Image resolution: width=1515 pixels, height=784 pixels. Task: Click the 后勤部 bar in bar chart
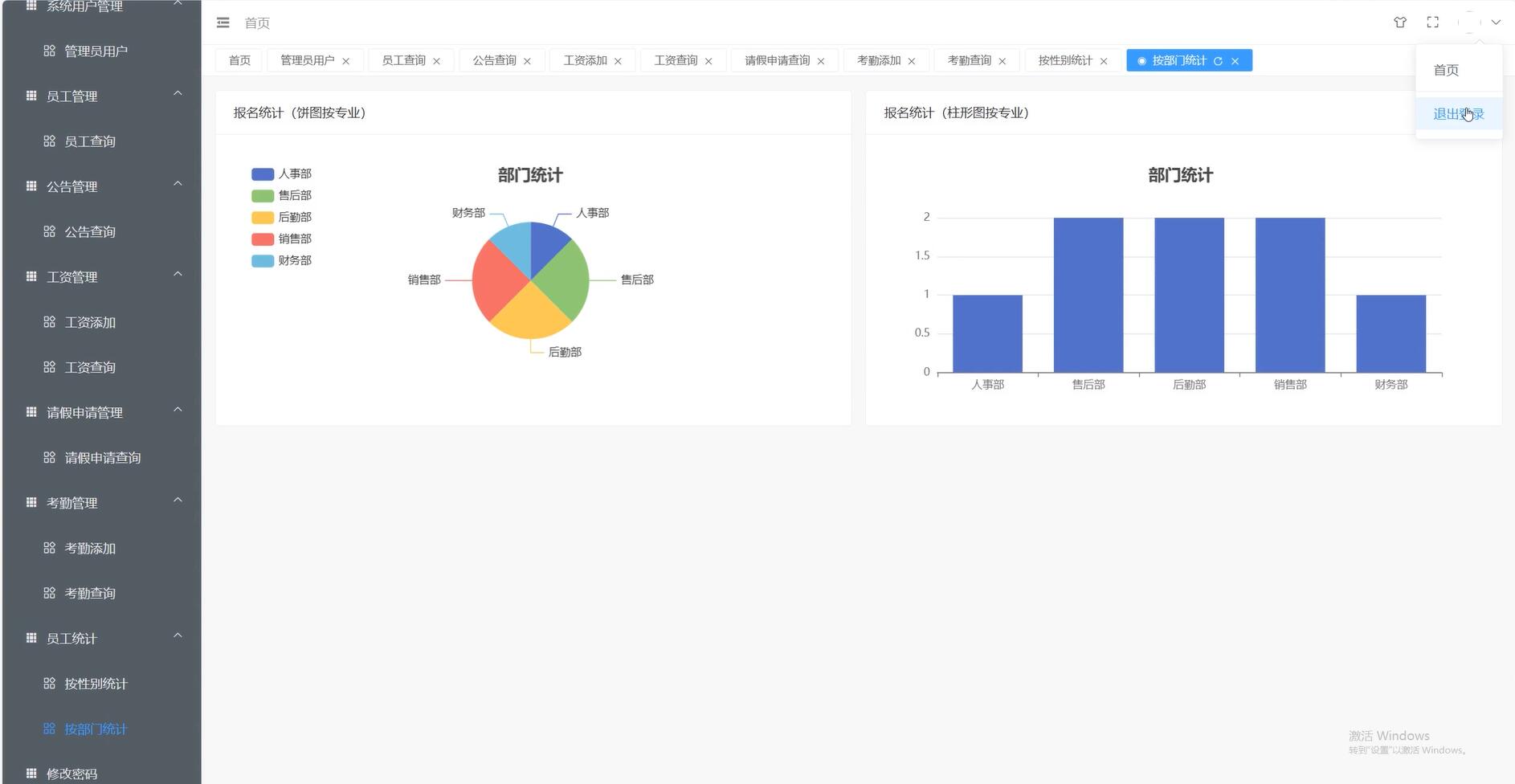tap(1189, 296)
